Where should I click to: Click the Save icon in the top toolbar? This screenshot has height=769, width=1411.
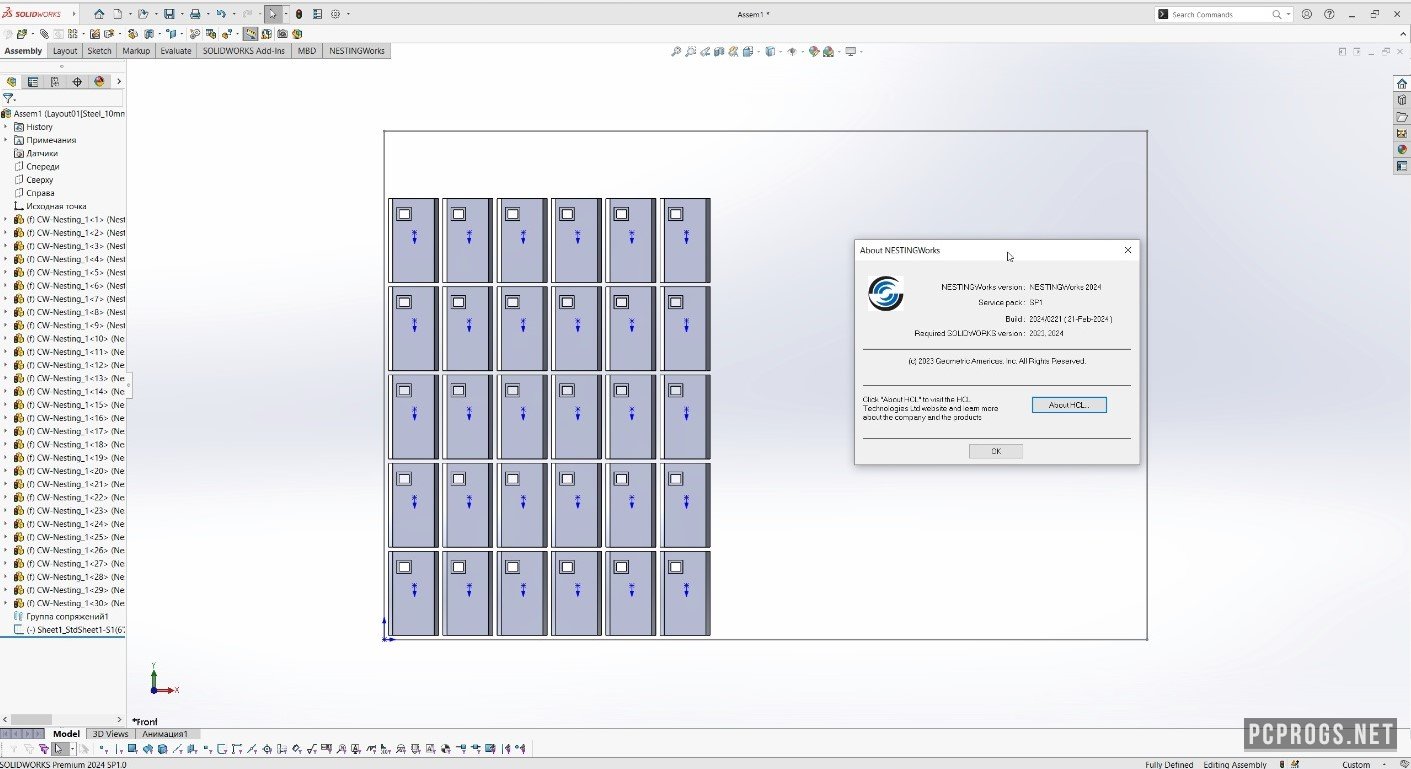(x=169, y=14)
